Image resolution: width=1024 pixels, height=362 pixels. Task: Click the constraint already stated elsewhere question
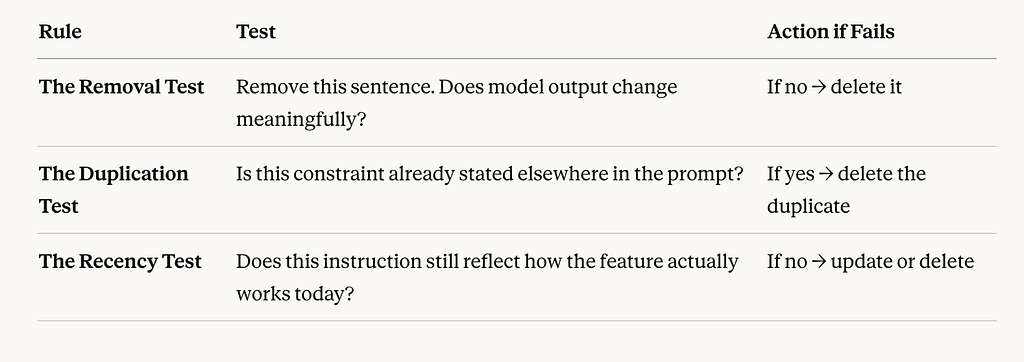click(490, 174)
